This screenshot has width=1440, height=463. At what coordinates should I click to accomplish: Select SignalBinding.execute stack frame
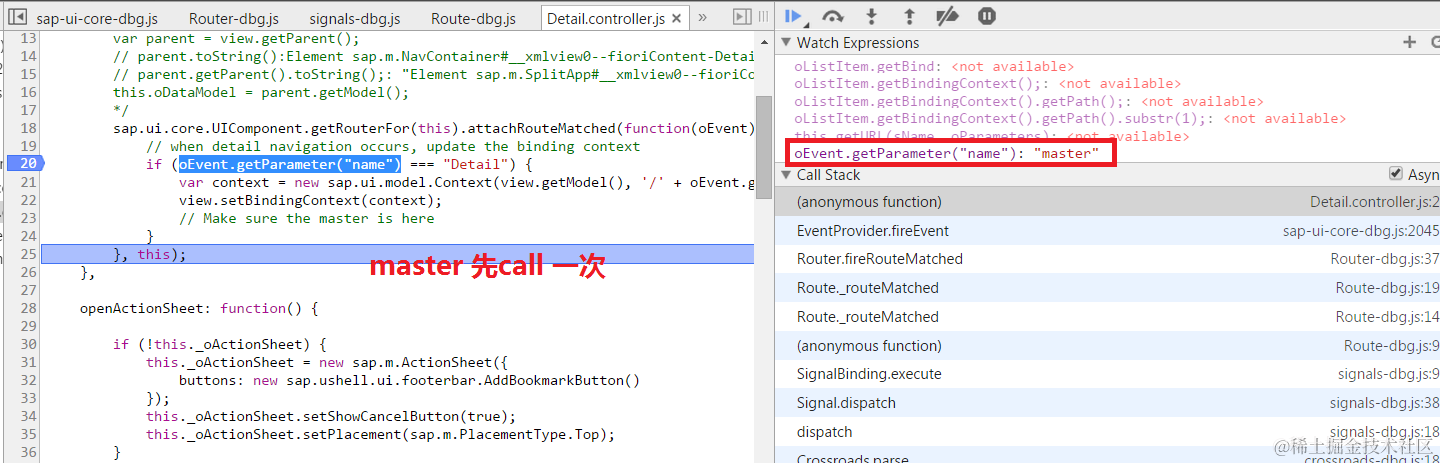[1107, 374]
